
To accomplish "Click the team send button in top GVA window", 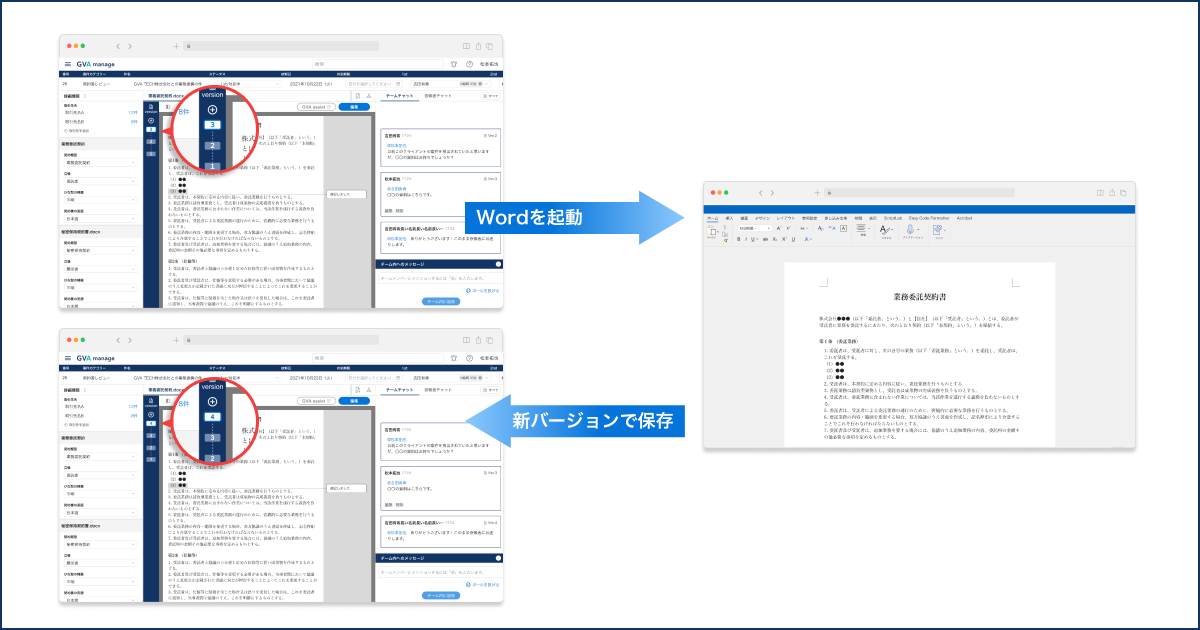I will point(440,300).
